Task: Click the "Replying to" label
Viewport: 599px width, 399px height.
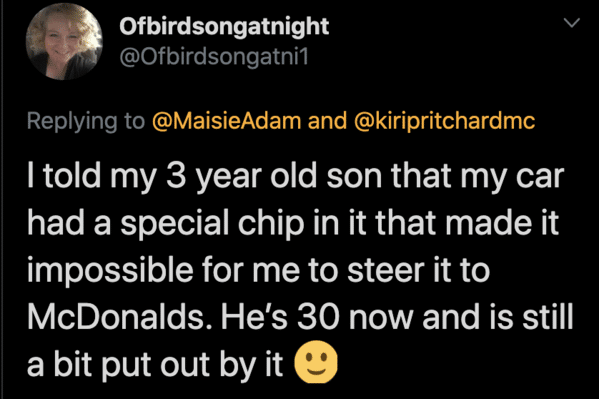Action: pos(86,122)
